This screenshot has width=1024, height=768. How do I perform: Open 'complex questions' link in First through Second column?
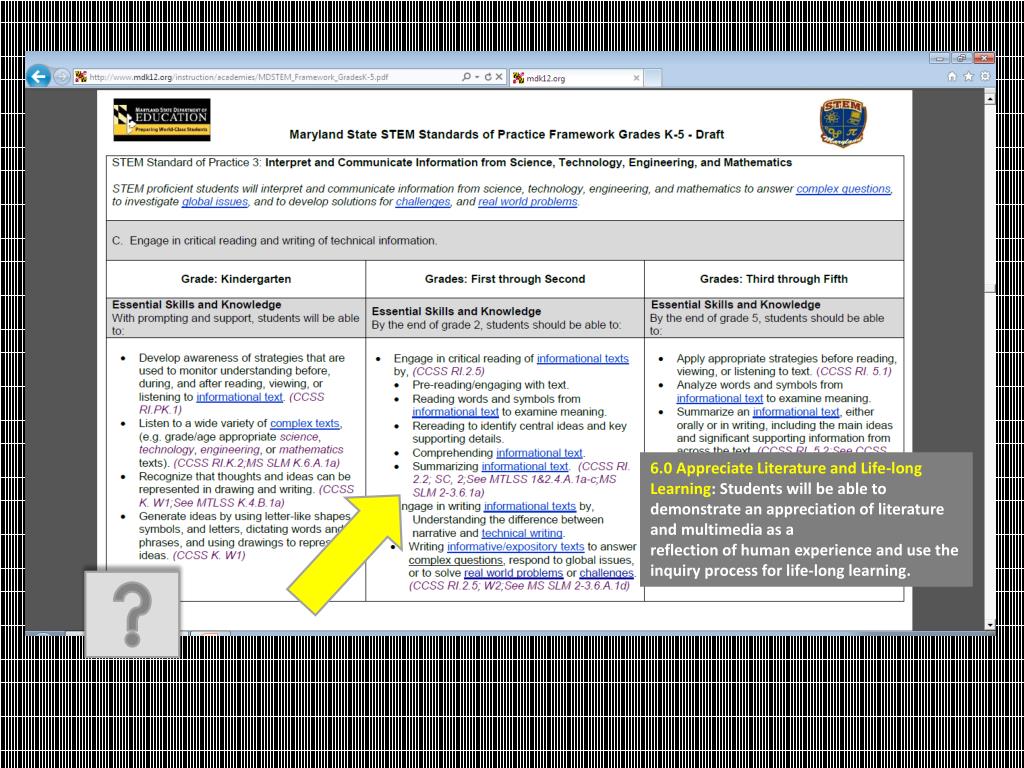click(x=456, y=560)
